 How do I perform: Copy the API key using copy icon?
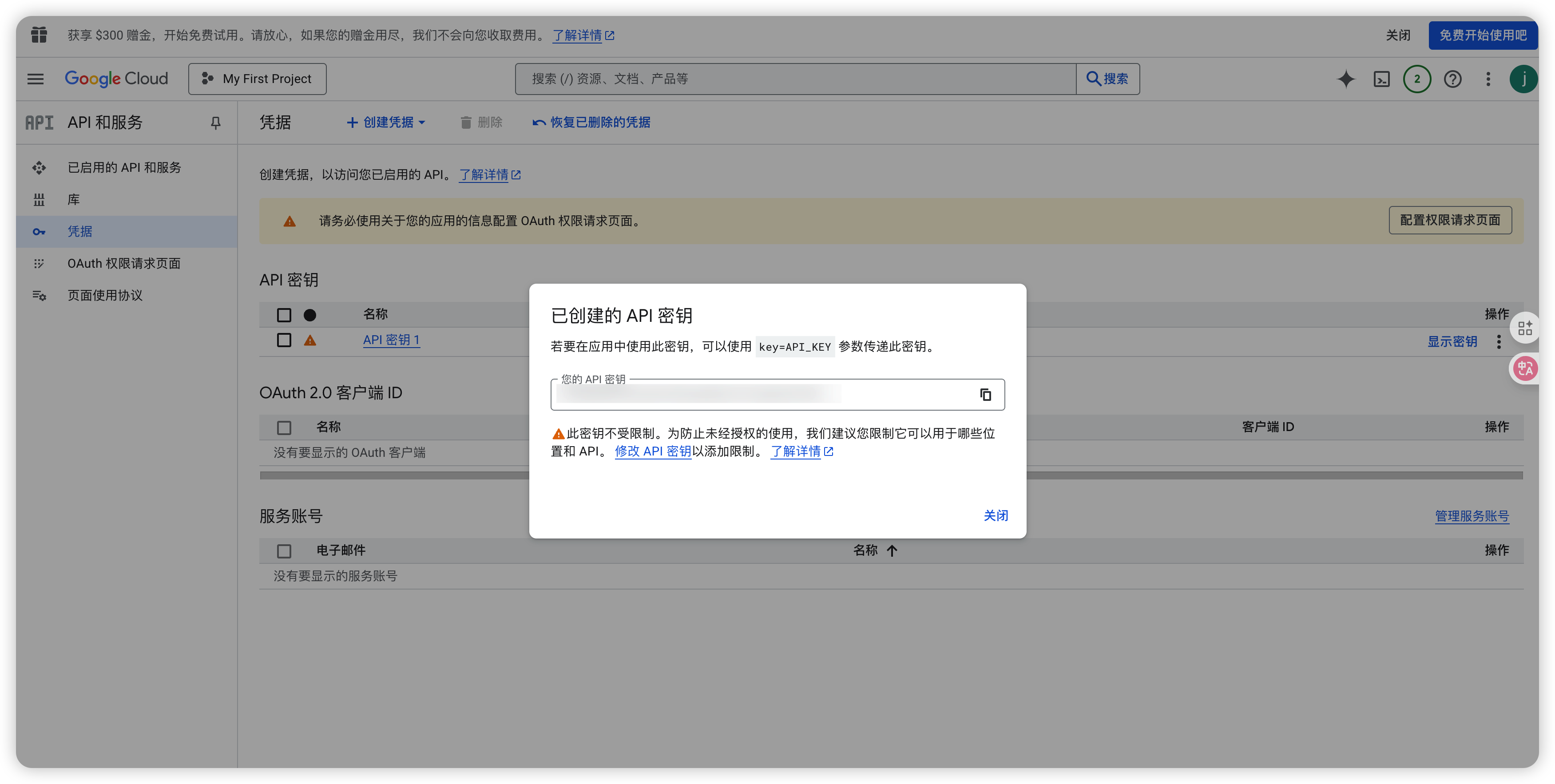tap(986, 394)
